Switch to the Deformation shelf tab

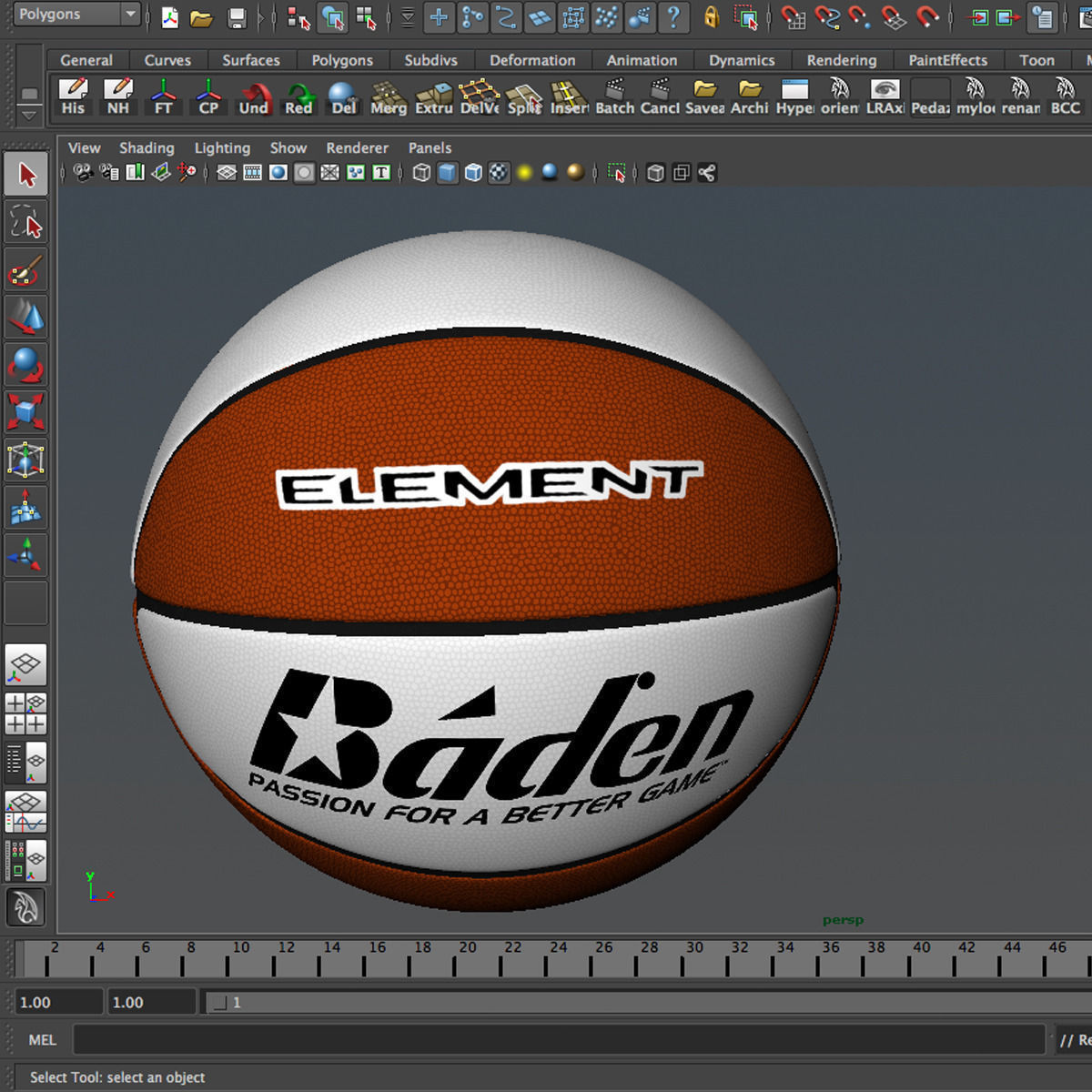click(532, 60)
